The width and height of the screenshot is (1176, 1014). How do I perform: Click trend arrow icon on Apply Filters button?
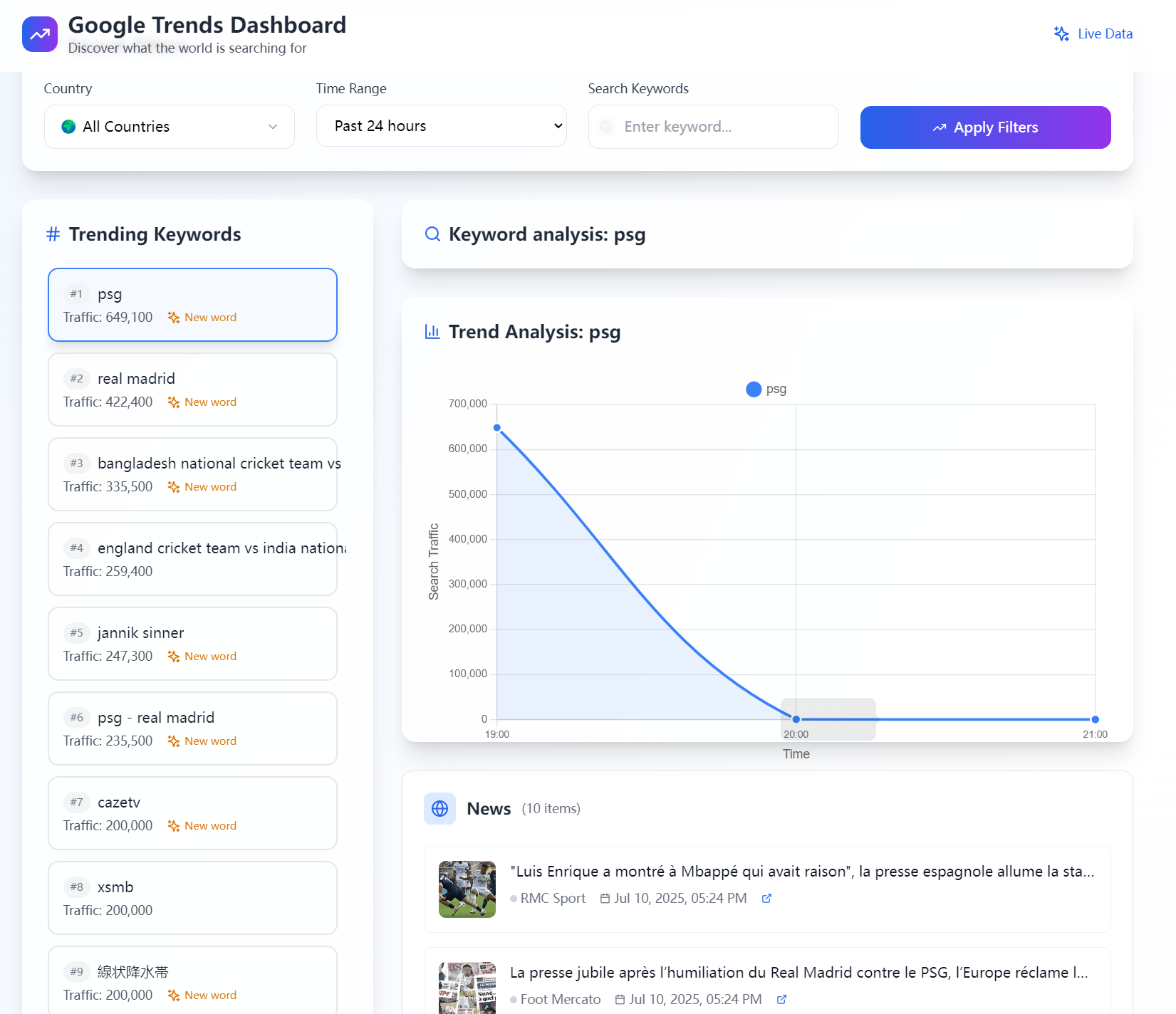click(x=940, y=127)
